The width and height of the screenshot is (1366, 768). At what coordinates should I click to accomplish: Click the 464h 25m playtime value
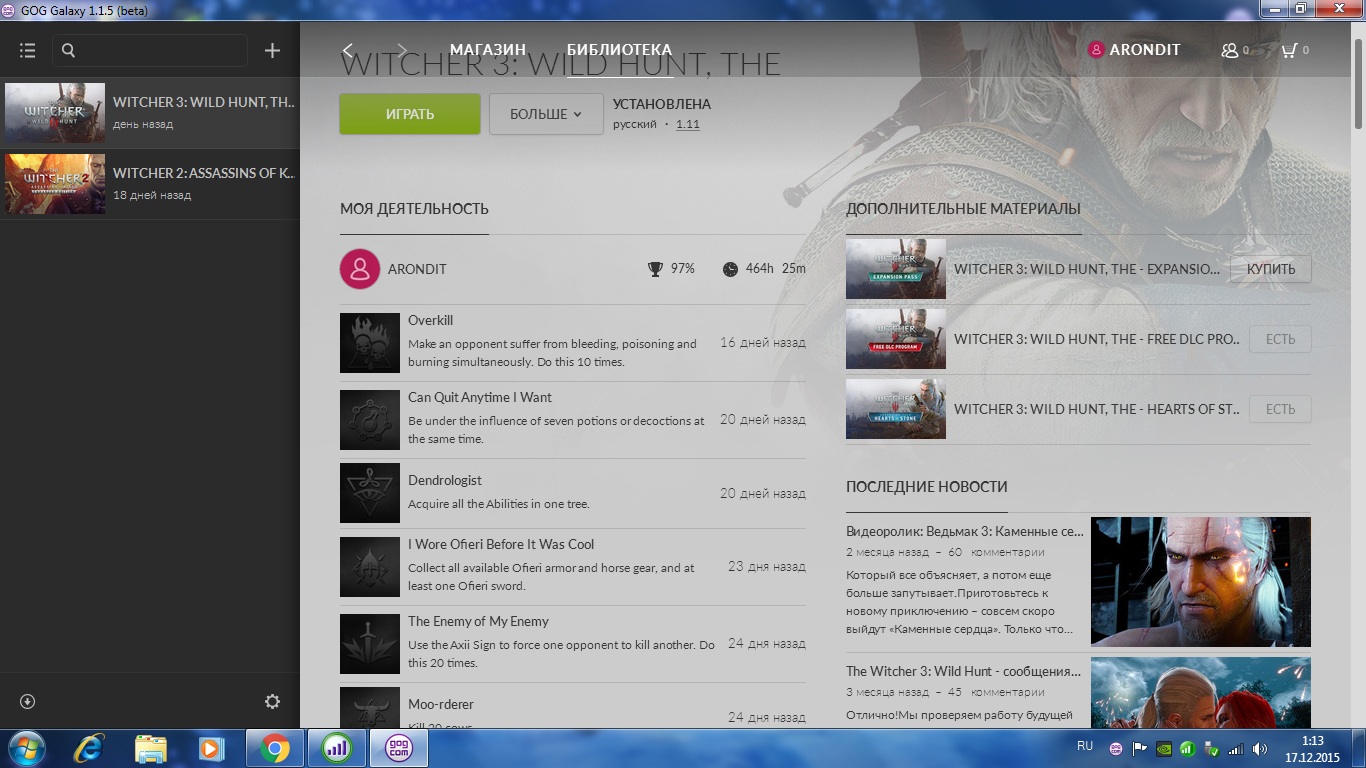point(776,269)
